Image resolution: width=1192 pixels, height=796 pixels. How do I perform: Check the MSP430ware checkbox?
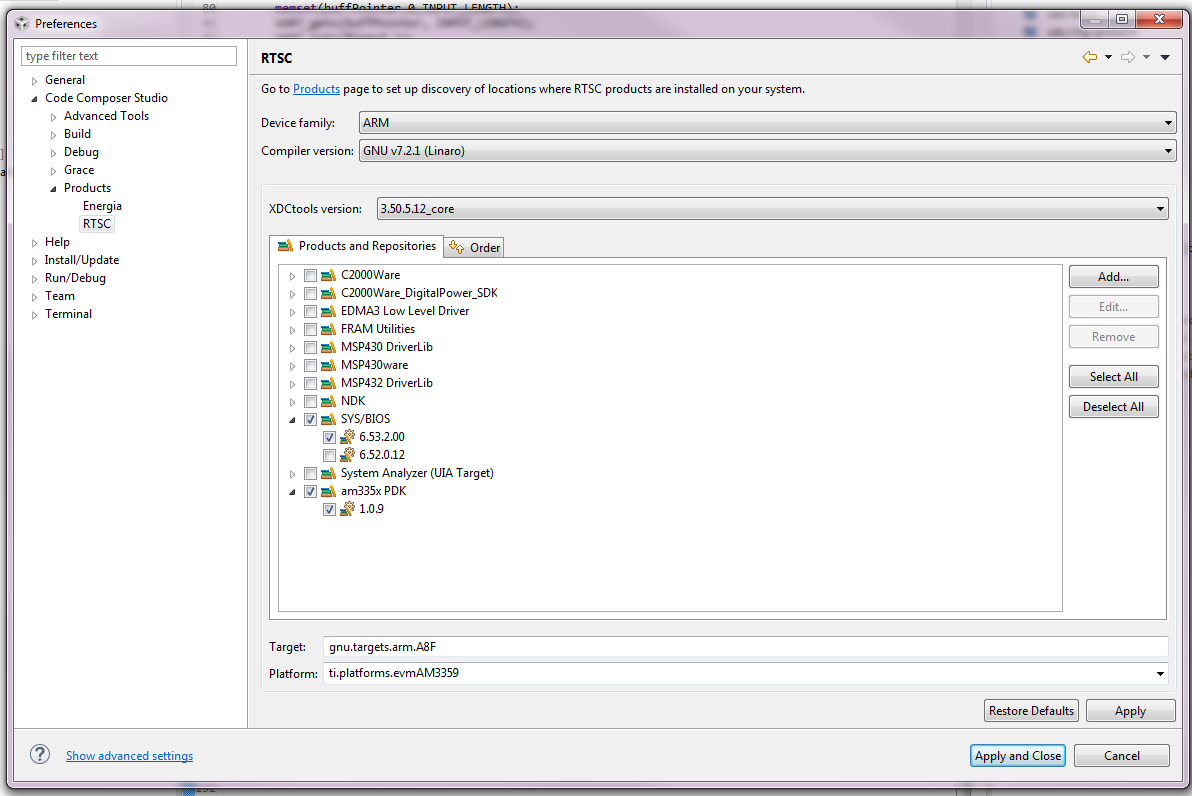tap(310, 365)
